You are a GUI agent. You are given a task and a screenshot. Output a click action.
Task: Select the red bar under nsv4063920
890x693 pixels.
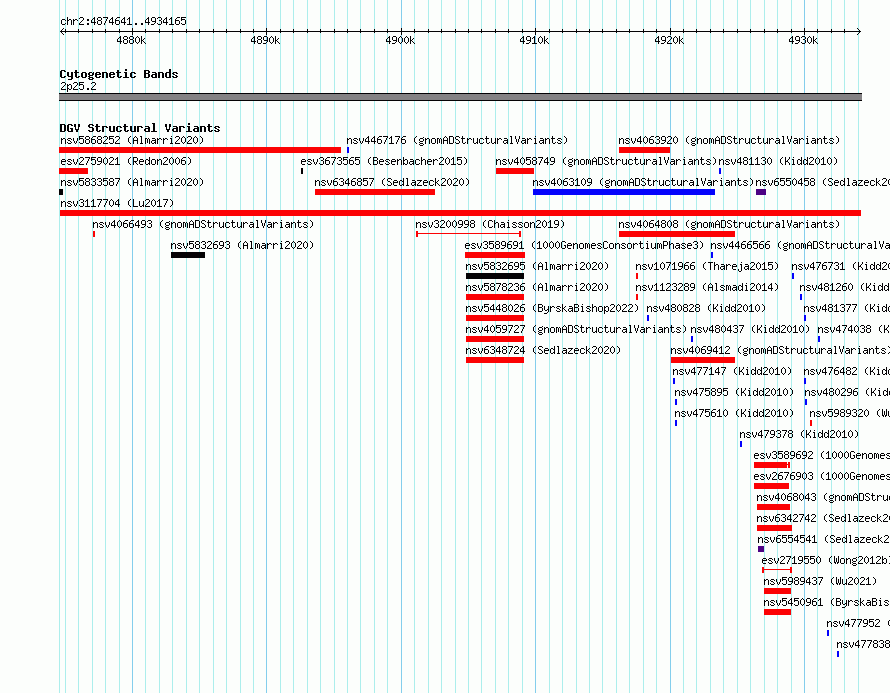pyautogui.click(x=644, y=150)
